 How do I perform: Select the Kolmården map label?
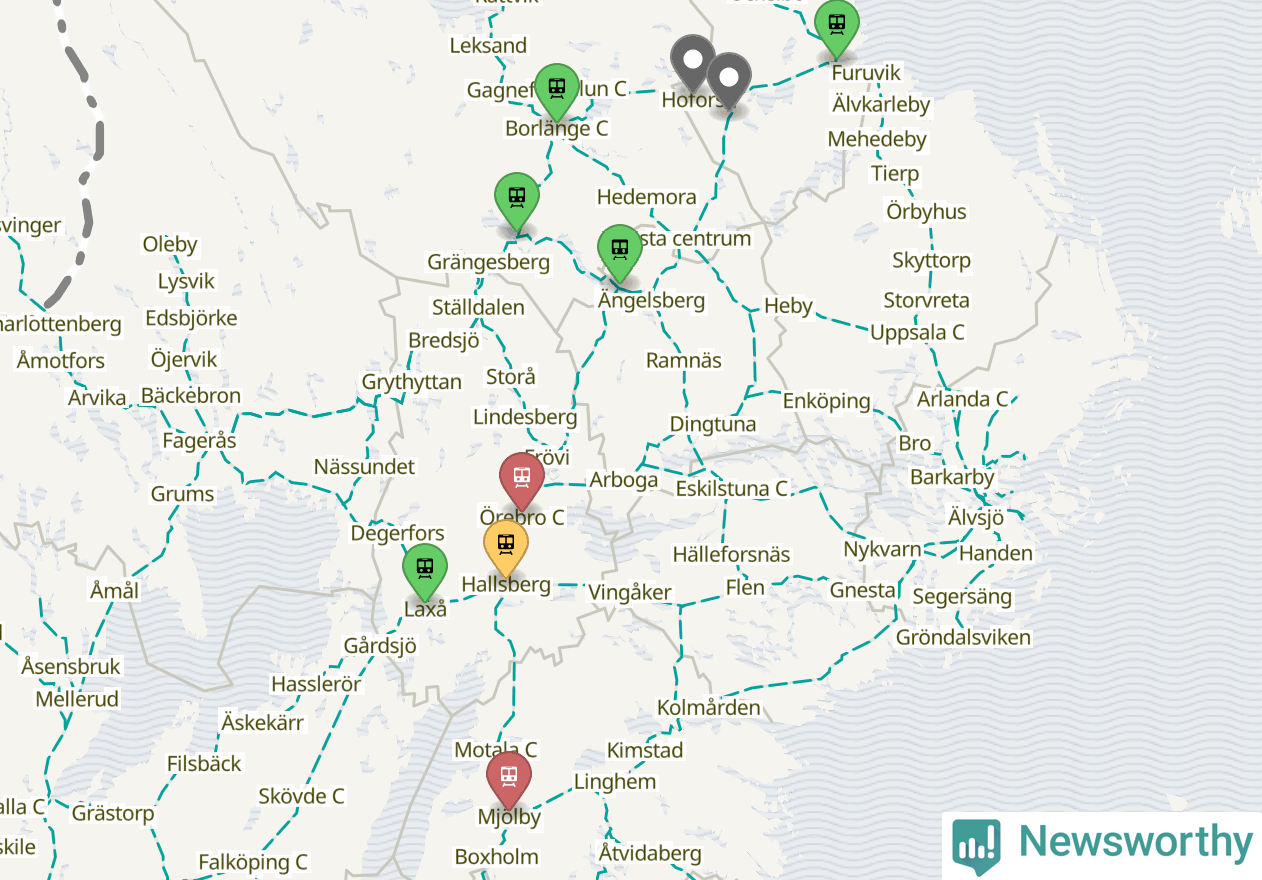tap(708, 708)
